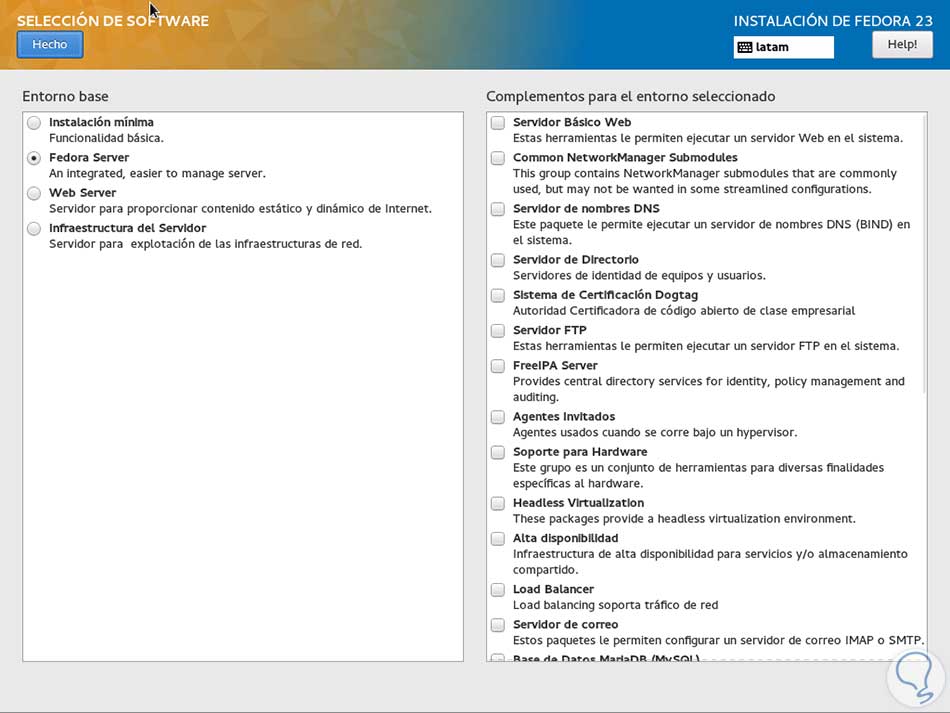Click the 'SELECCIÓN DE SOFTWARE' title
The height and width of the screenshot is (713, 950).
[113, 21]
